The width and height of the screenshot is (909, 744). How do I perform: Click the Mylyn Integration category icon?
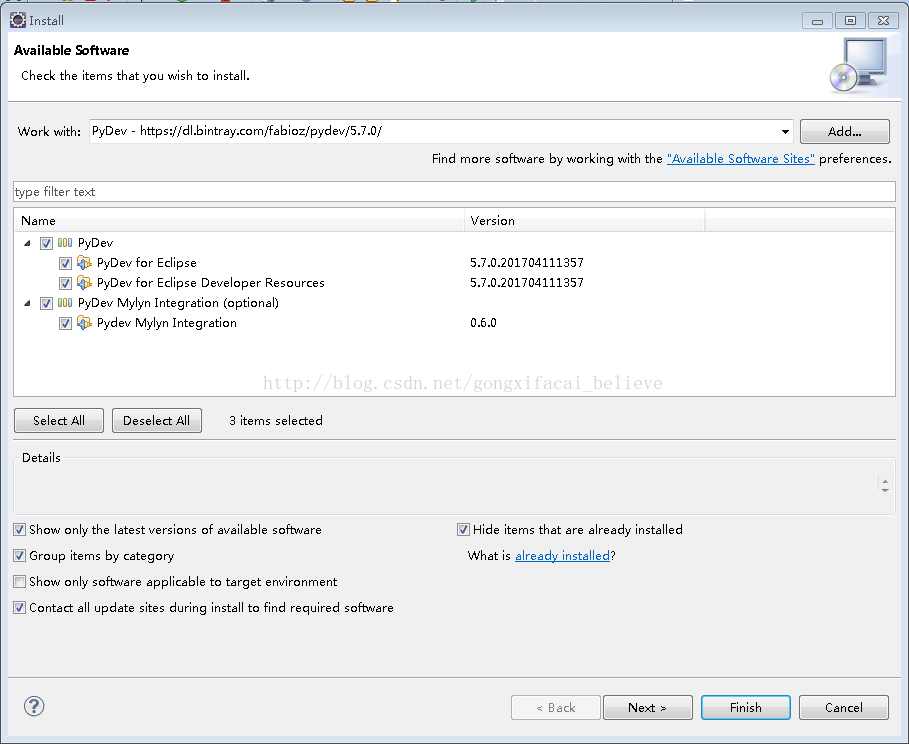pyautogui.click(x=65, y=303)
